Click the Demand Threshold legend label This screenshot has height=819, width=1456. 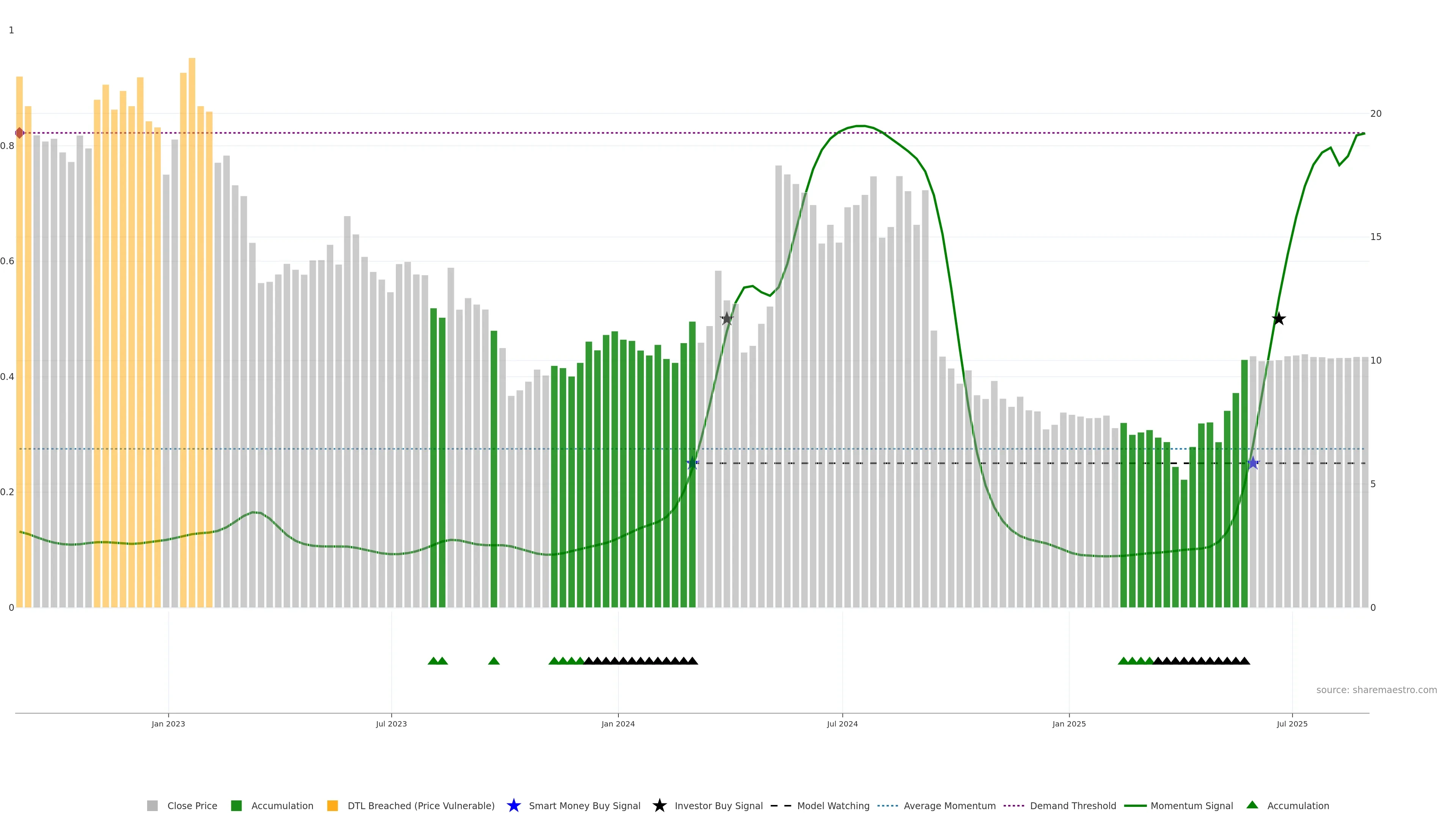click(x=1073, y=805)
